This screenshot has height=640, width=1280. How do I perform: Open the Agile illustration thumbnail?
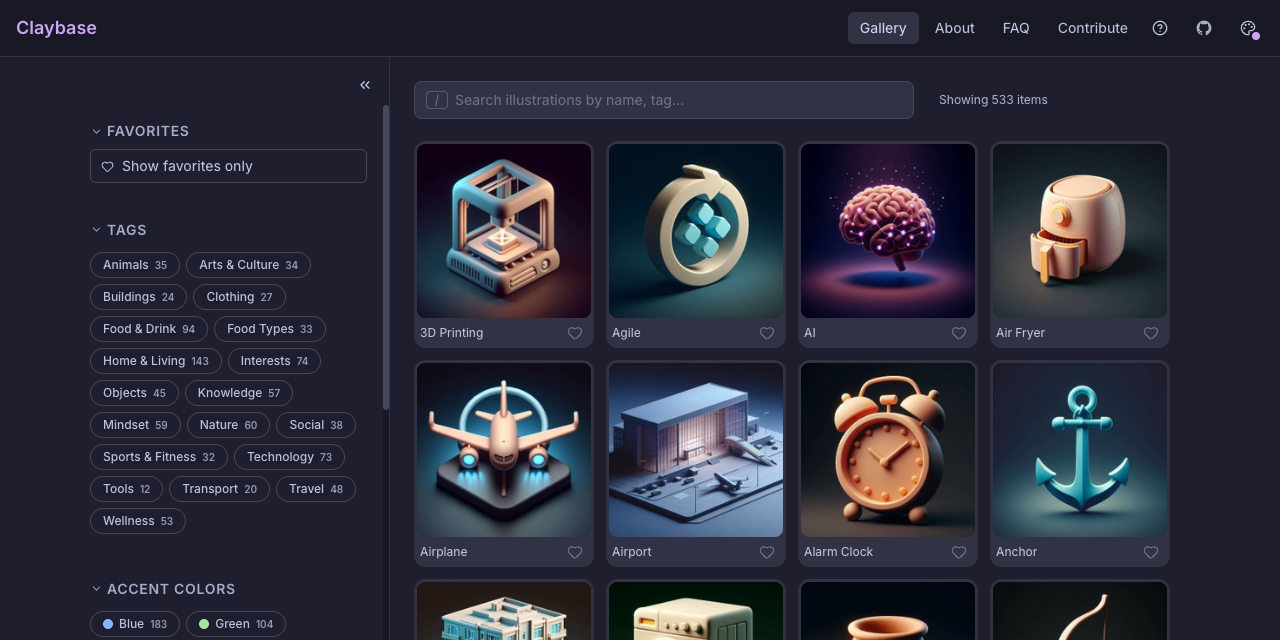696,231
